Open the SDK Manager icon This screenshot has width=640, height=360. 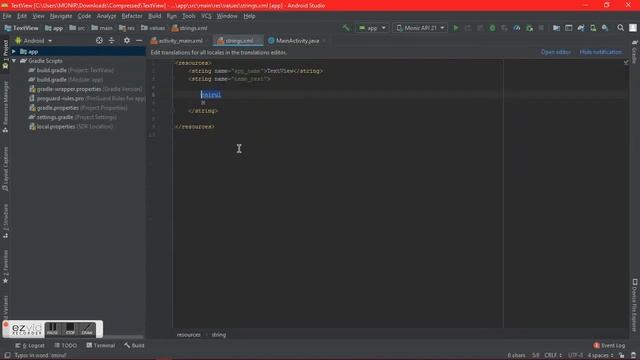pos(605,28)
